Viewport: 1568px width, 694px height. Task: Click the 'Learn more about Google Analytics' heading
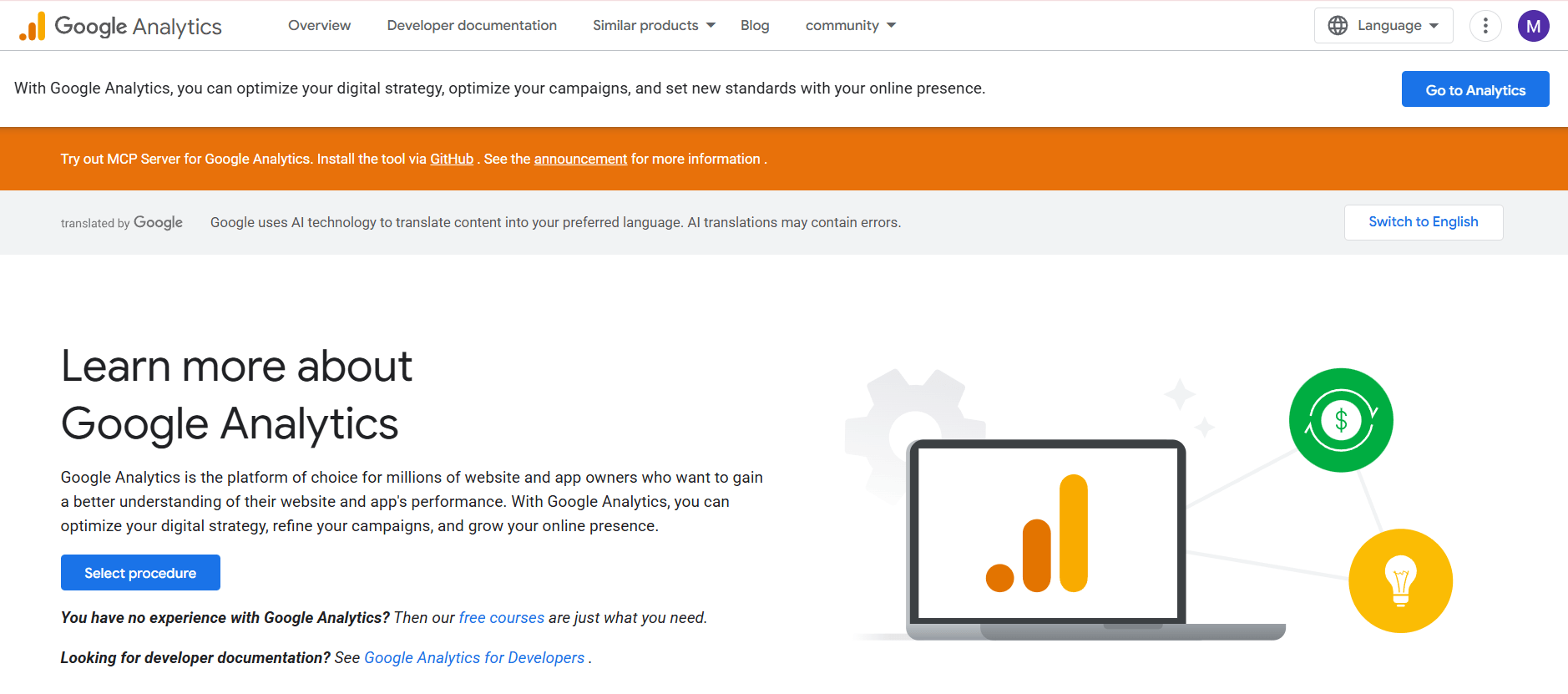237,395
